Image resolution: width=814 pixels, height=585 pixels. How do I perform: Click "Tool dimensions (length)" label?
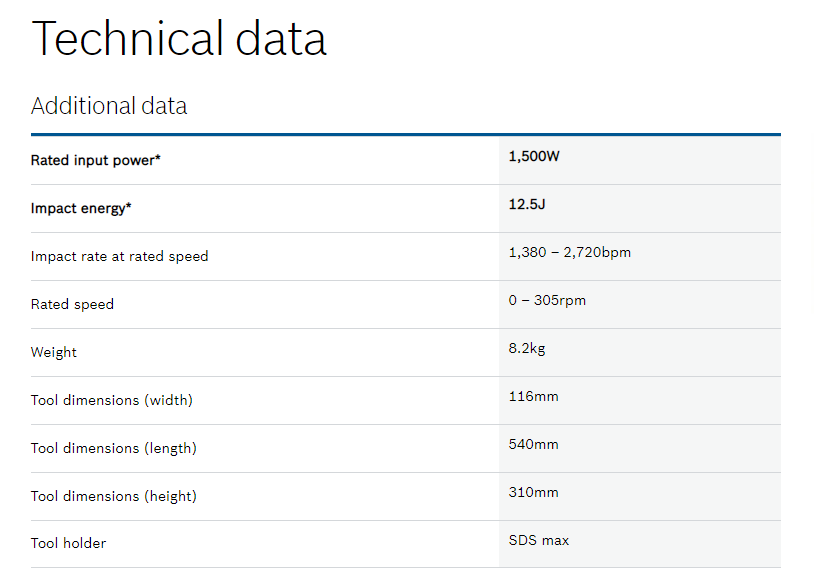tap(114, 448)
